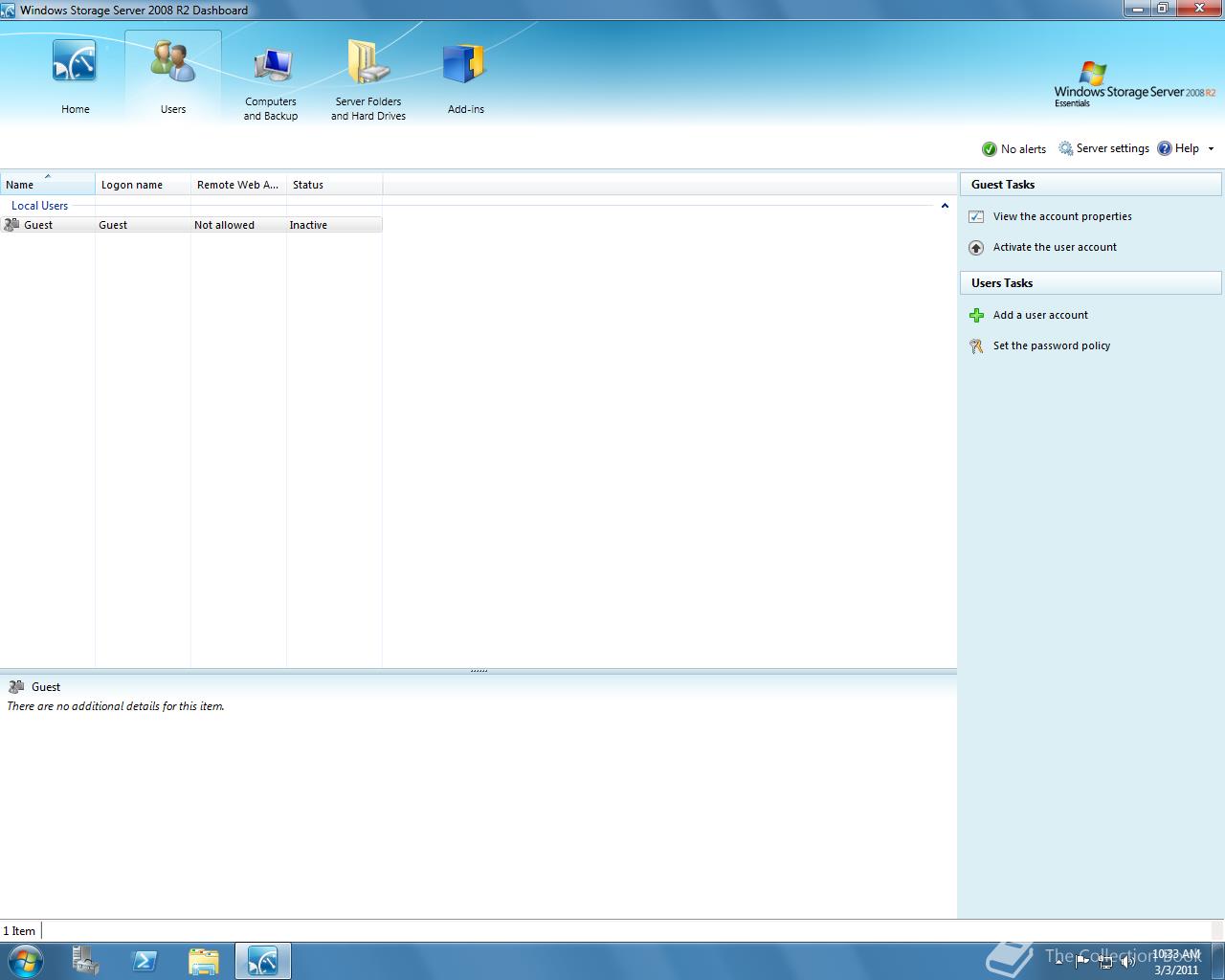Click the Guest logon name cell
The width and height of the screenshot is (1225, 980).
coord(113,225)
